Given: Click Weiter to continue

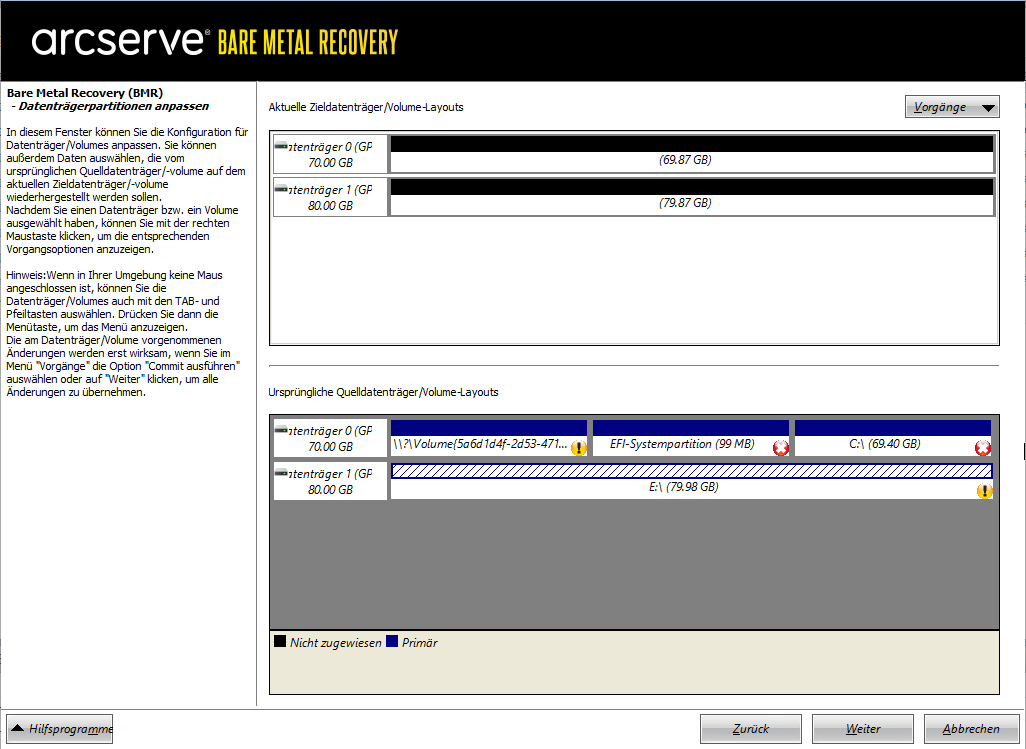Looking at the screenshot, I should click(x=862, y=729).
